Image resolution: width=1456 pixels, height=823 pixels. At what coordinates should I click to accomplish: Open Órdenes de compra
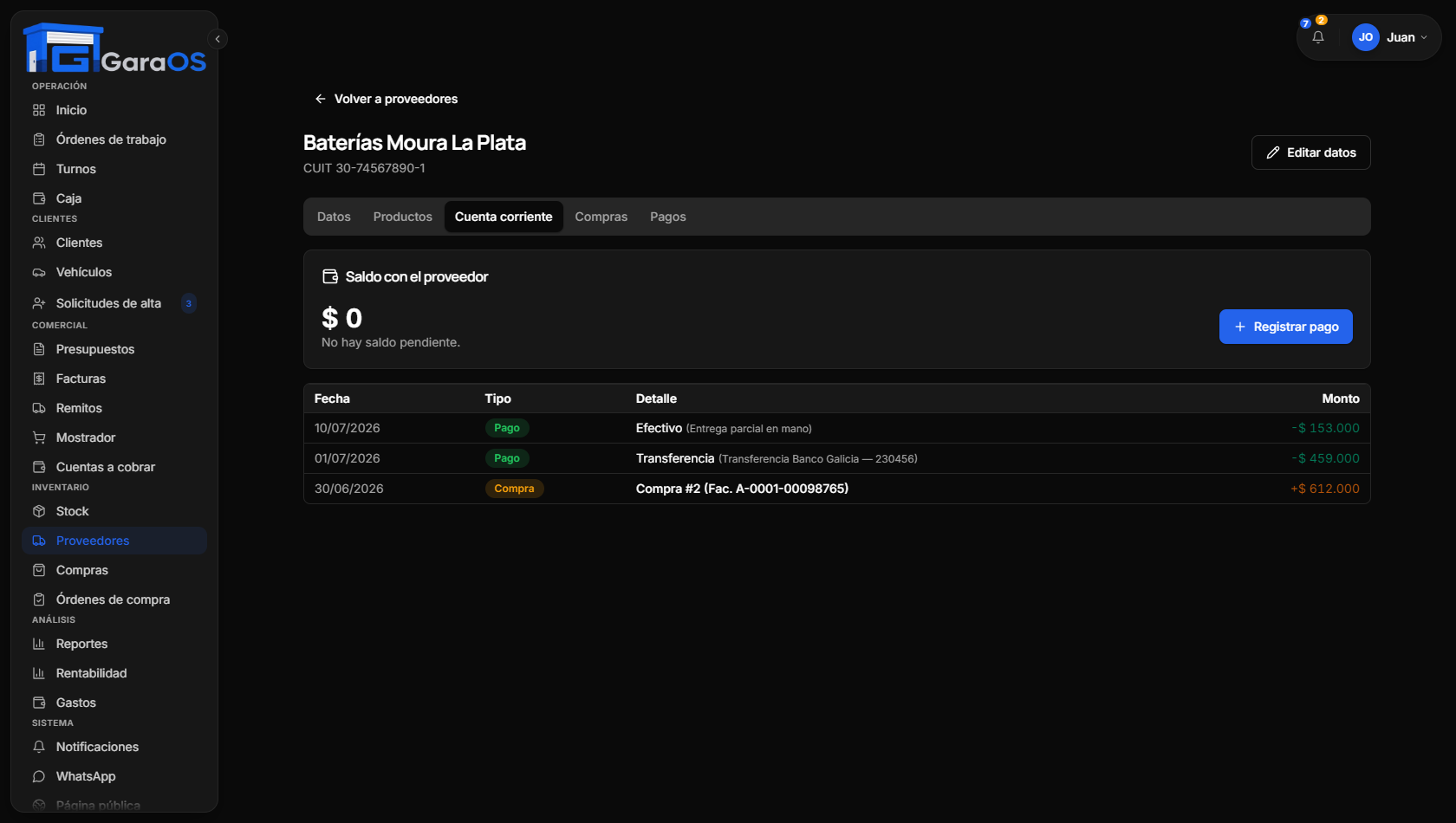(114, 599)
